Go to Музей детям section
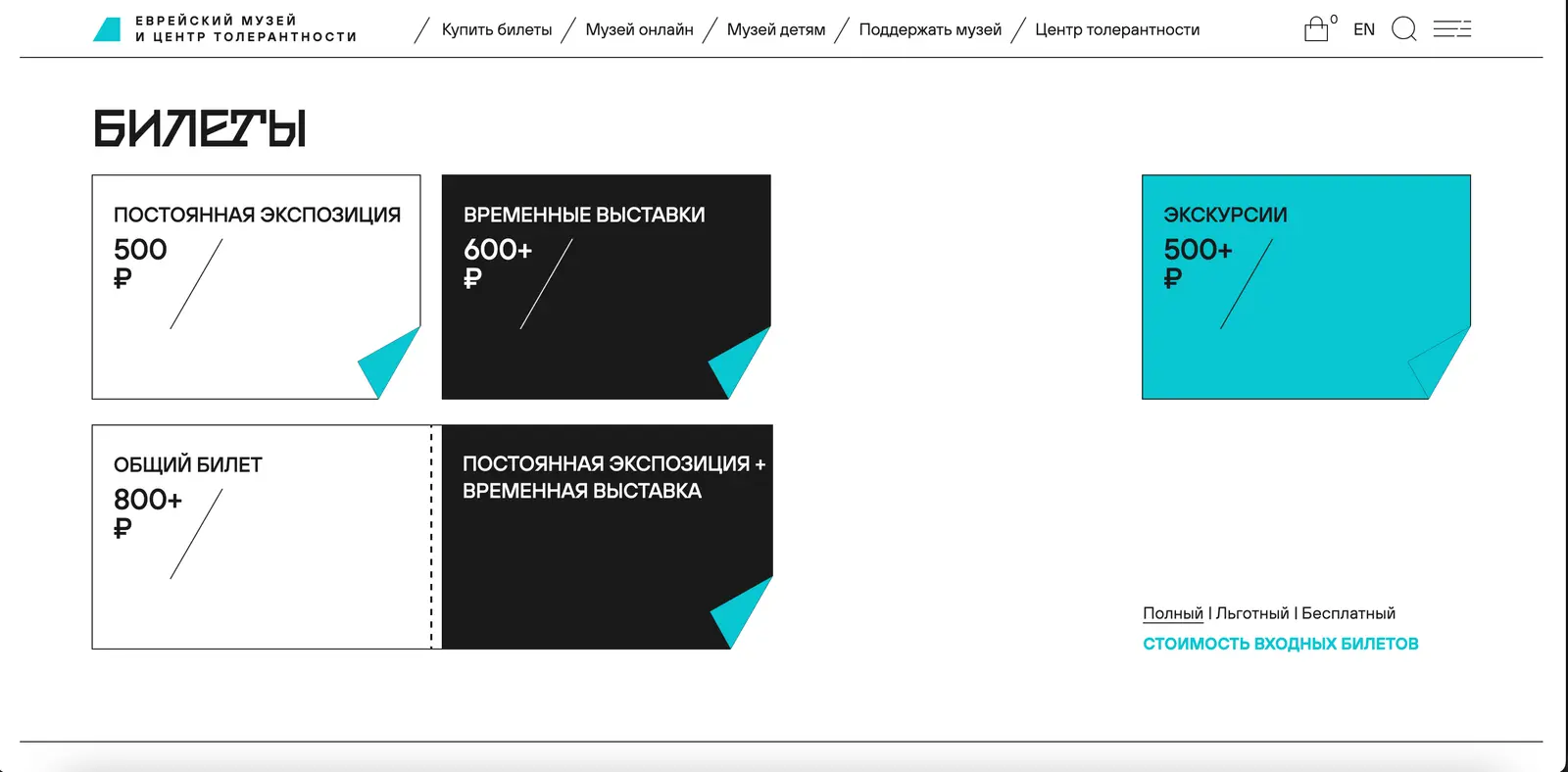This screenshot has height=772, width=1568. [x=776, y=29]
